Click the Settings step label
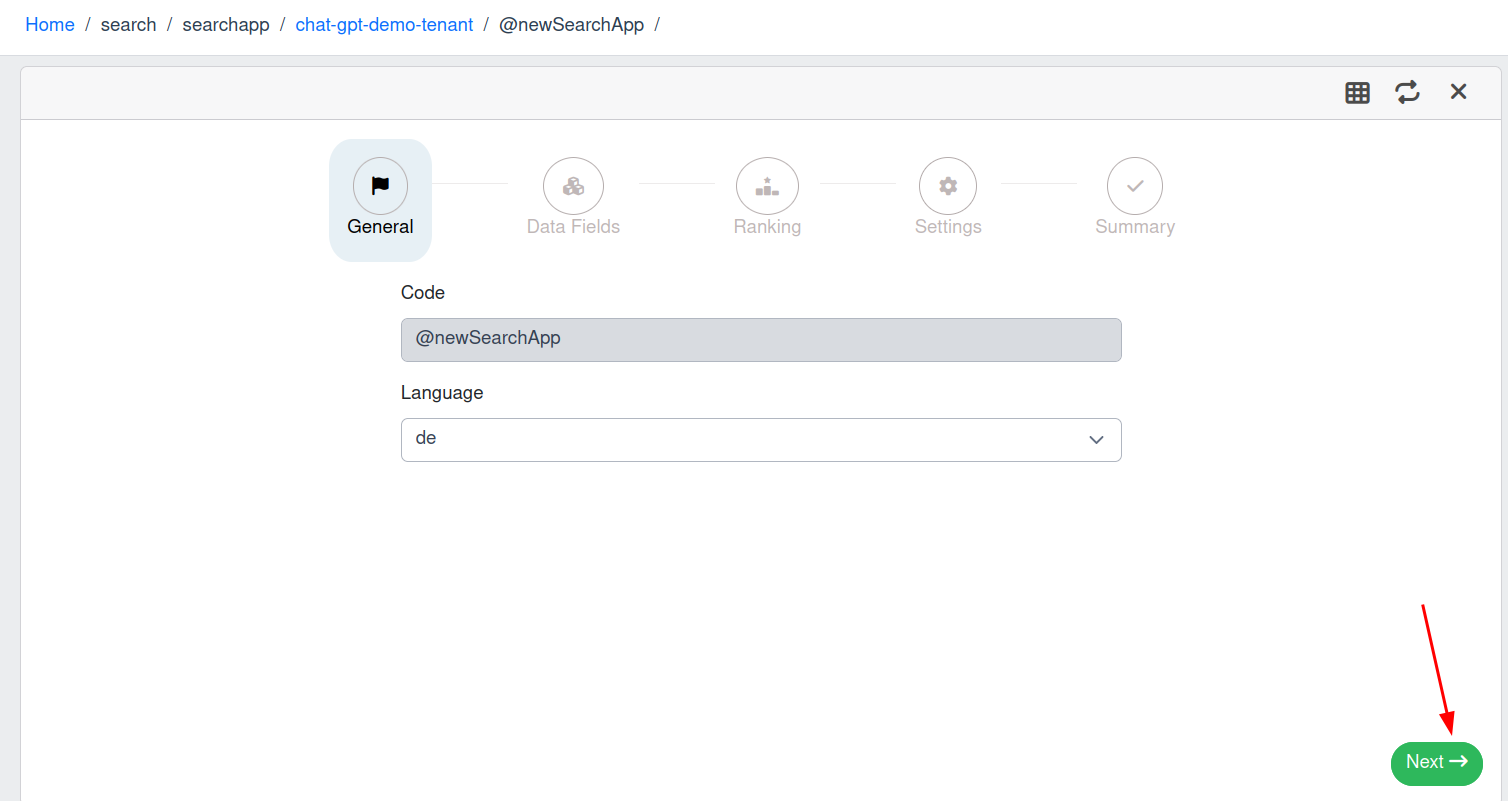Viewport: 1508px width, 801px height. [x=948, y=227]
